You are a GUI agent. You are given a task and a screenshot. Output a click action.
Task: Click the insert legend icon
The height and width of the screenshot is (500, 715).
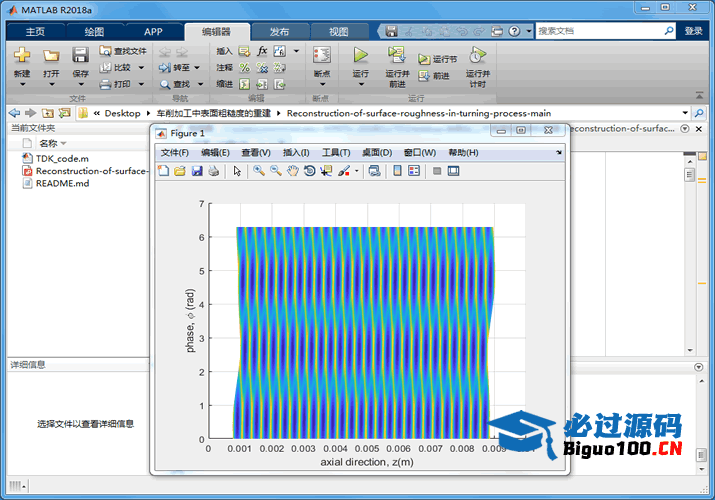coord(414,171)
